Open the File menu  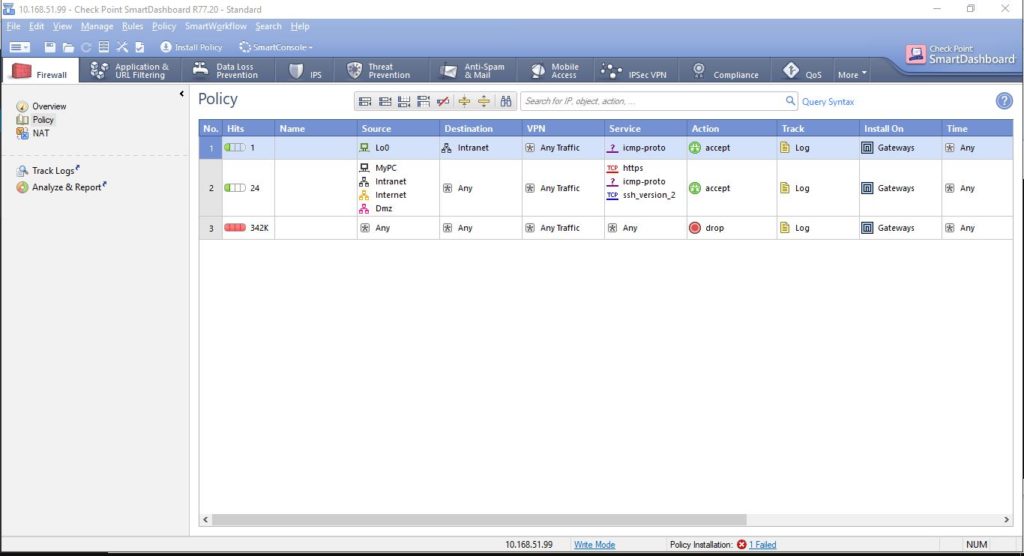(13, 26)
